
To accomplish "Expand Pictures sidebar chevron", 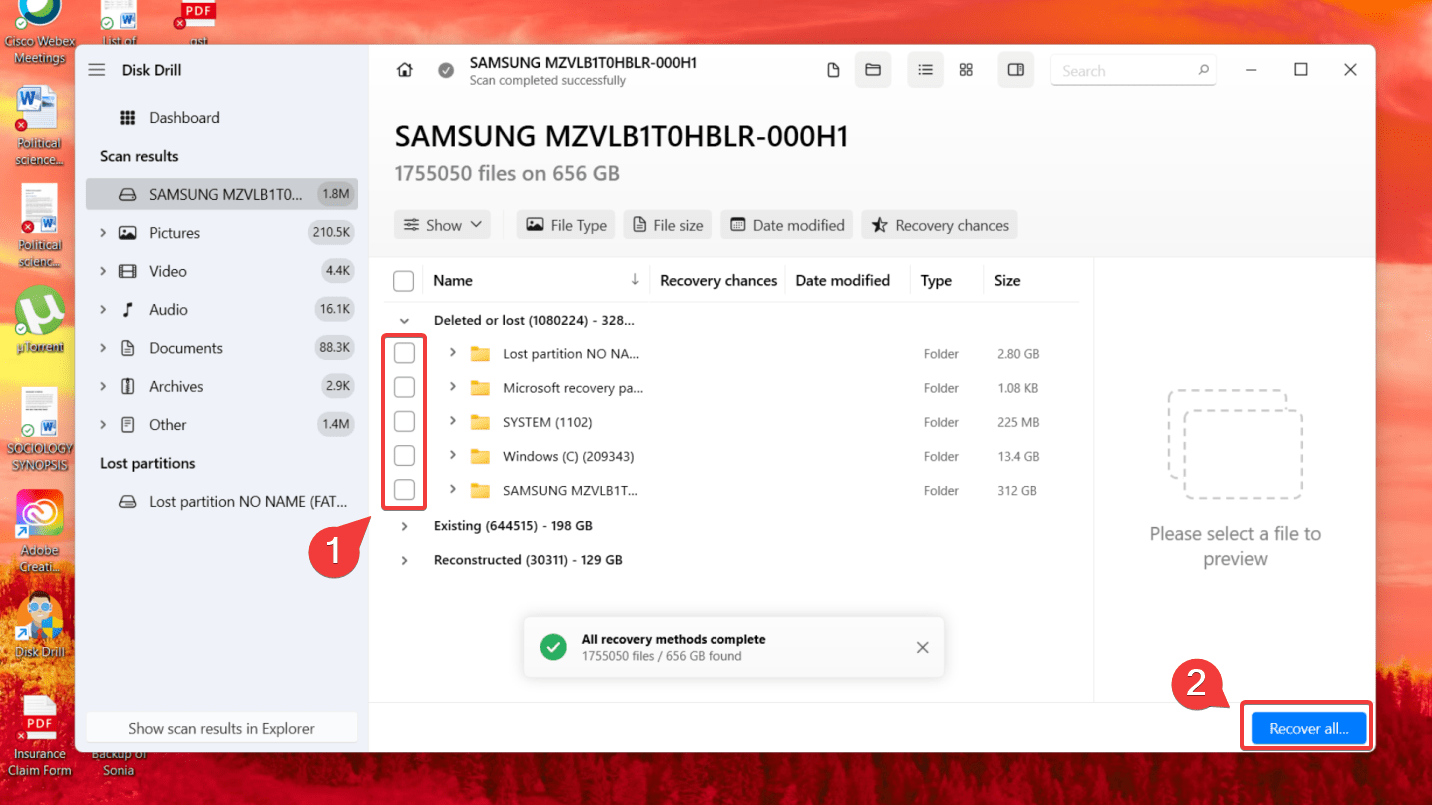I will click(103, 233).
